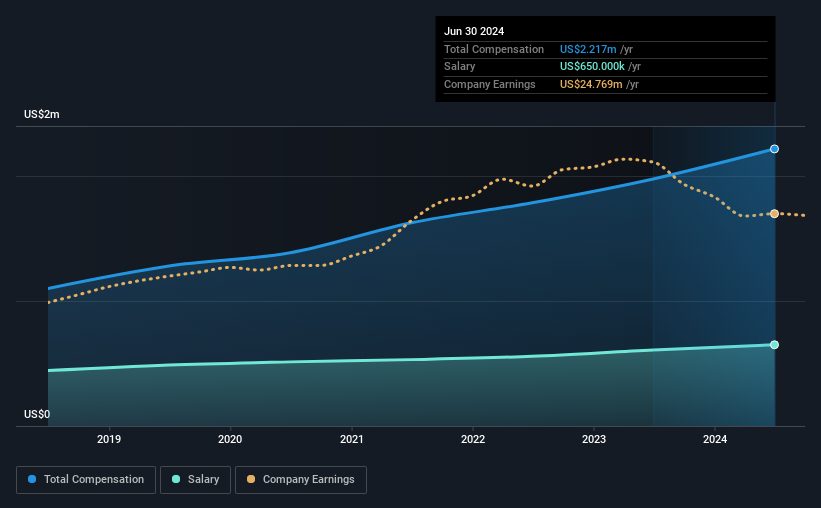The image size is (821, 508).
Task: Click the 2020 x-axis label
Action: tap(230, 439)
